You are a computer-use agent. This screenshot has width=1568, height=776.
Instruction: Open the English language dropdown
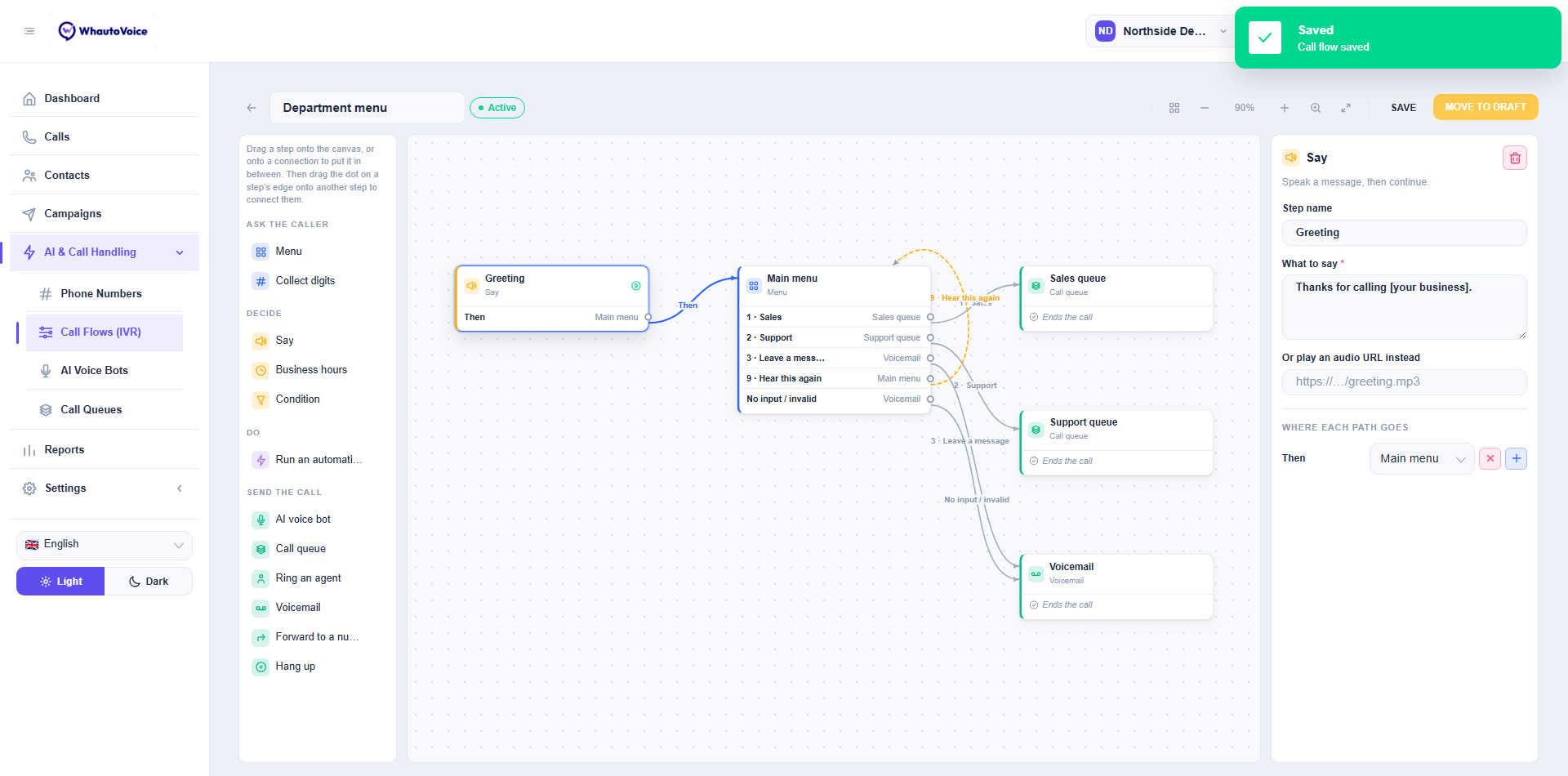pyautogui.click(x=105, y=545)
